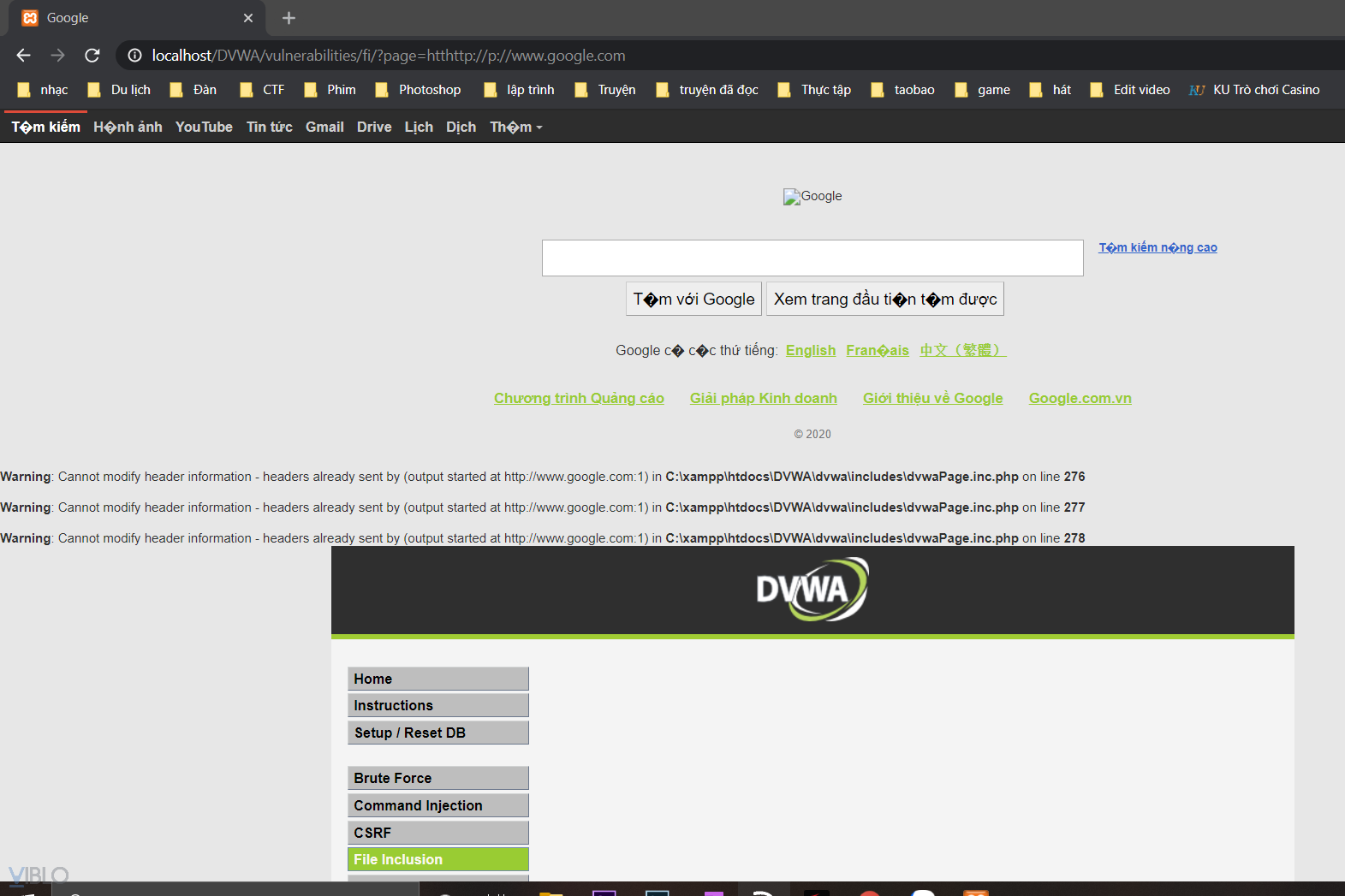This screenshot has width=1345, height=896.
Task: Click the browser forward arrow
Action: coord(57,56)
